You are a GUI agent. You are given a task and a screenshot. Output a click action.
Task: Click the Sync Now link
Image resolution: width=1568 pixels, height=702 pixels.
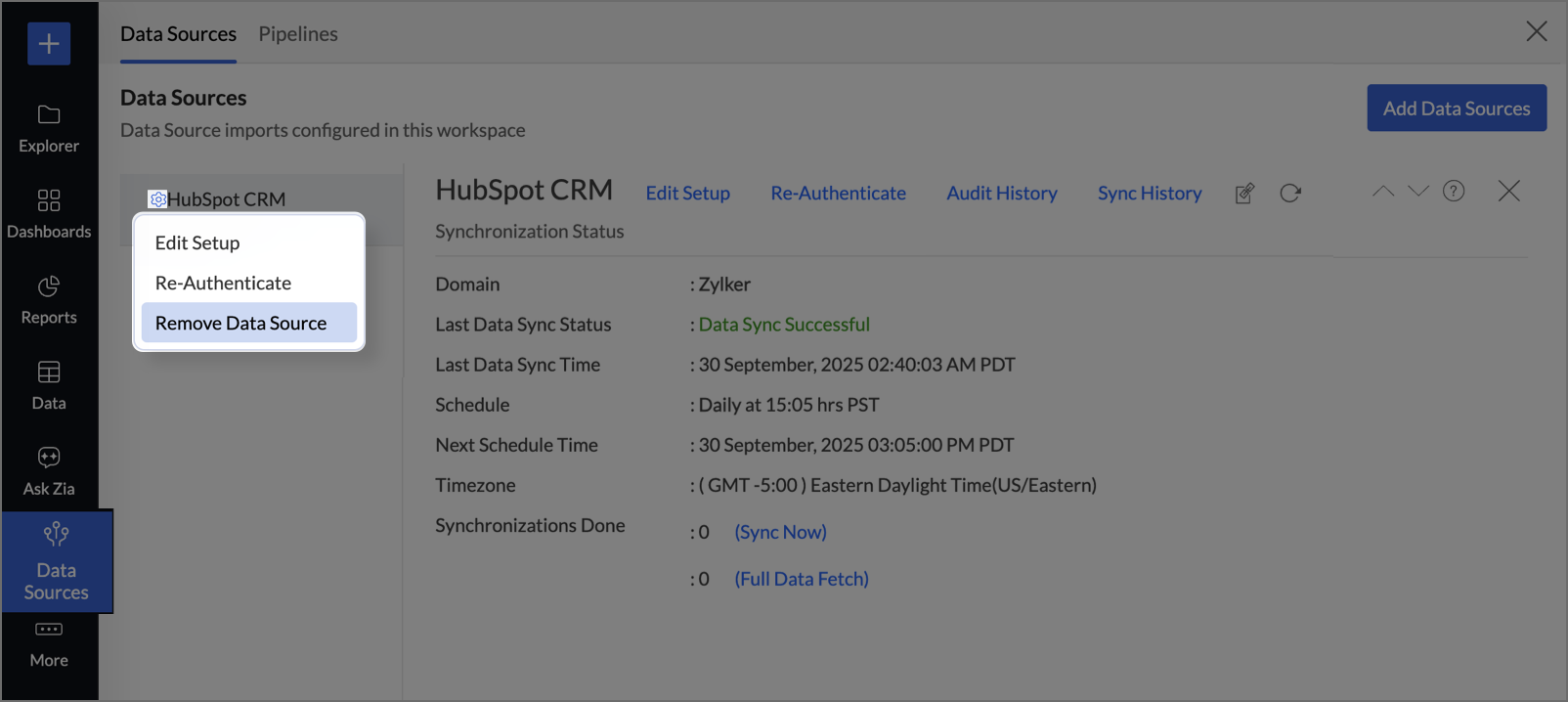pos(780,532)
